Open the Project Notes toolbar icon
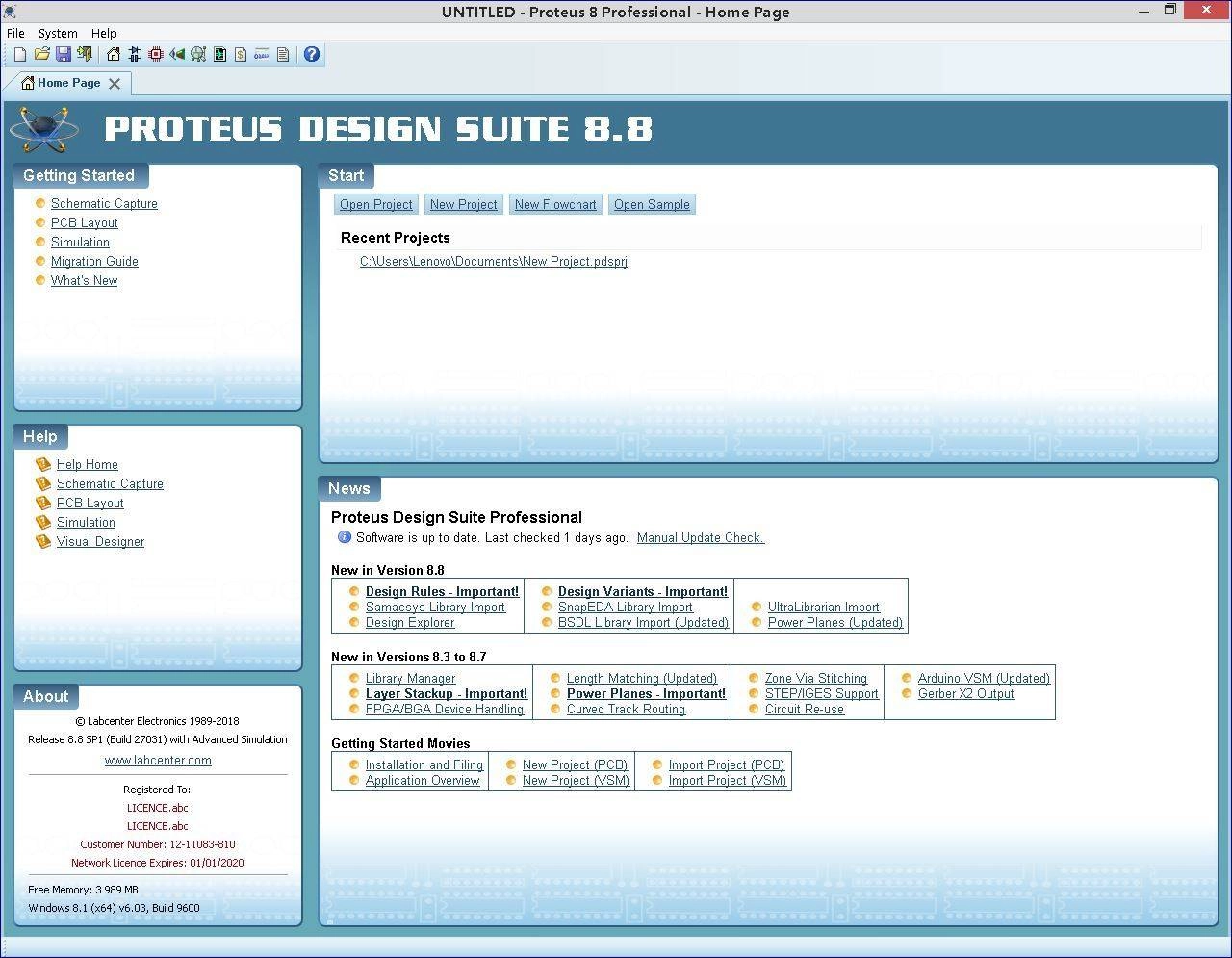Viewport: 1232px width, 958px height. pos(283,54)
